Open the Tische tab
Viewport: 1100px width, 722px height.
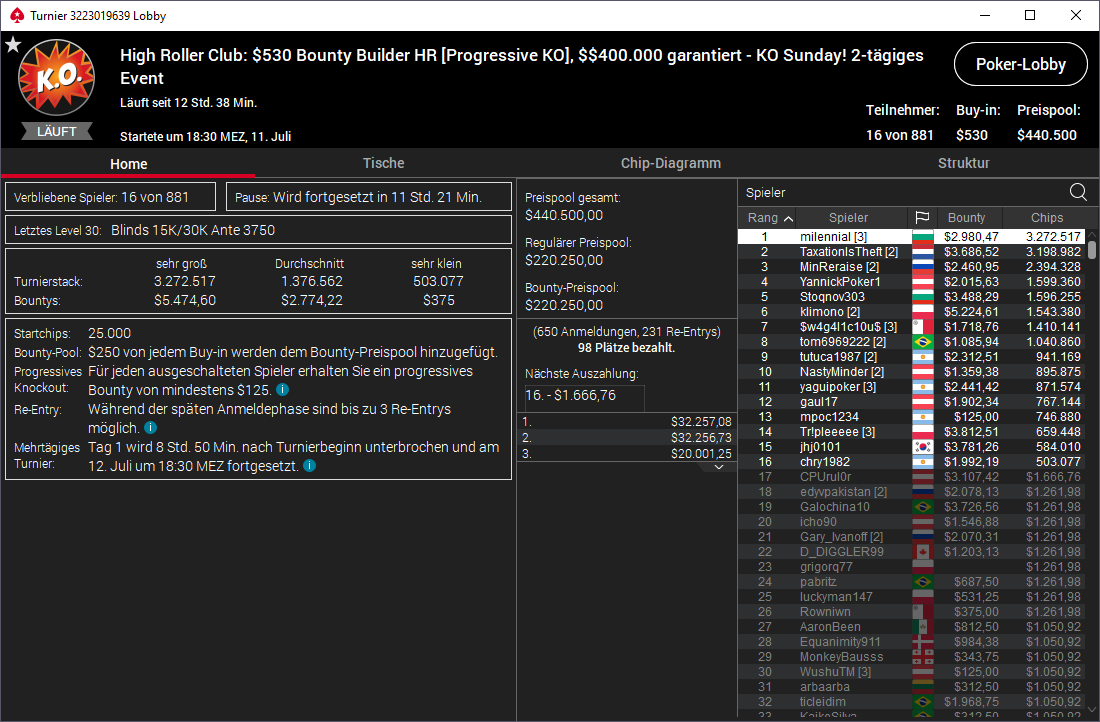coord(383,163)
